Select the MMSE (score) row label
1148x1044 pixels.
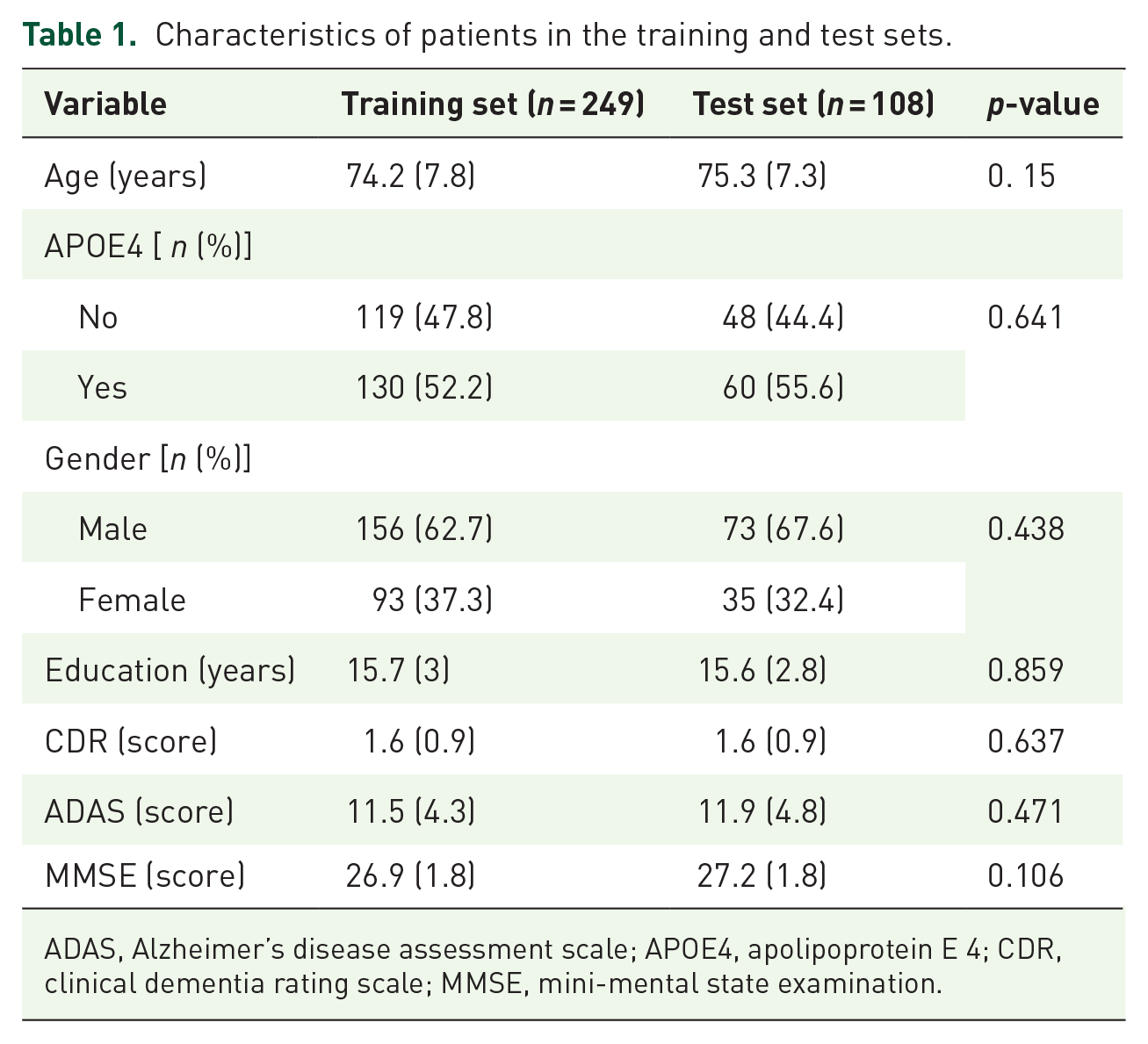point(144,875)
